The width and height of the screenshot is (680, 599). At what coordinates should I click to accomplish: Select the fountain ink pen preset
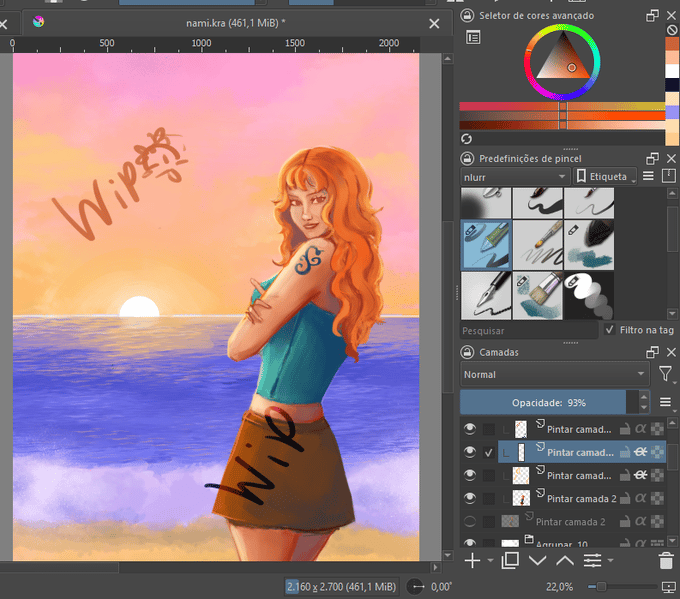(x=486, y=295)
